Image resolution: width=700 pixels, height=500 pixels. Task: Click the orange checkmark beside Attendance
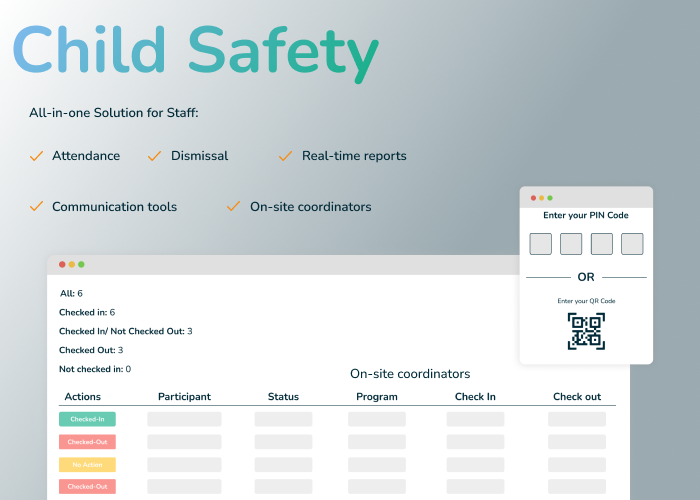36,156
